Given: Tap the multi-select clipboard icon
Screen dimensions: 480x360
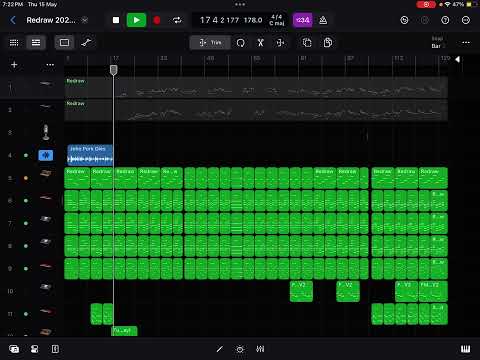Looking at the screenshot, I should pos(307,42).
